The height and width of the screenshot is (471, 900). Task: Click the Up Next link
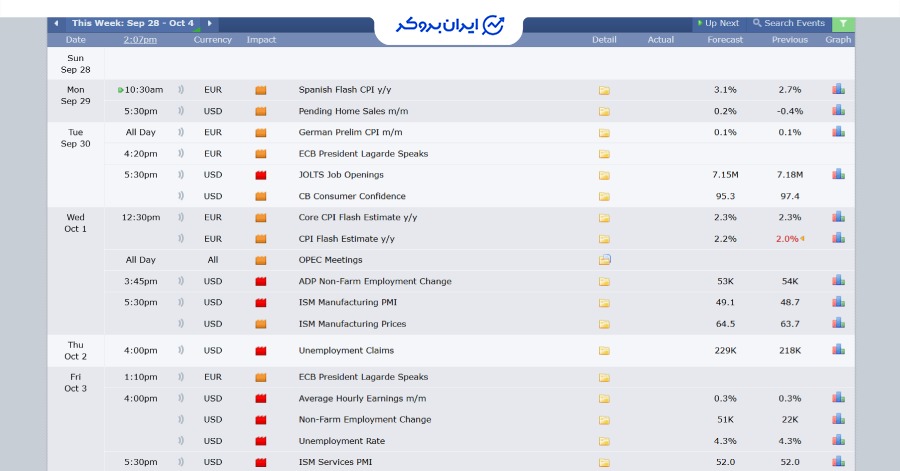tap(717, 23)
